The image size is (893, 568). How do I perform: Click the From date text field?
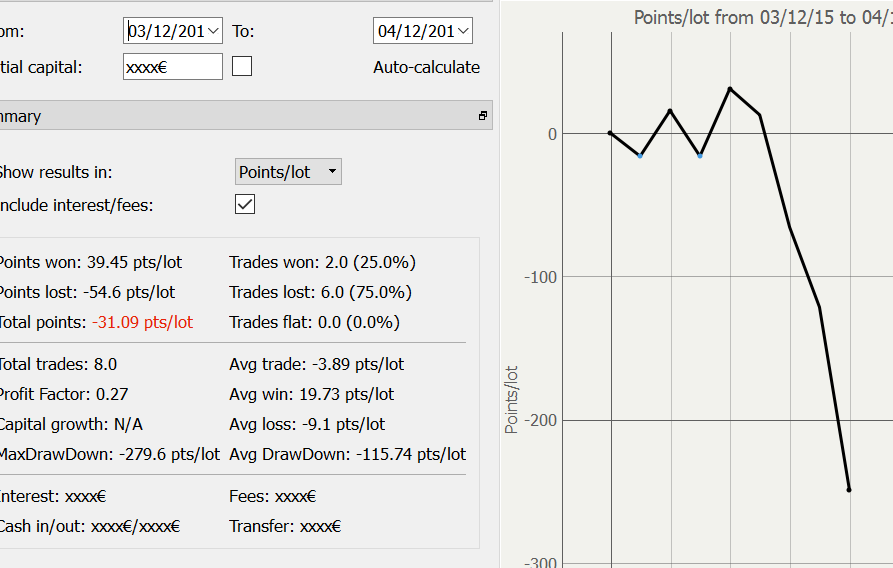165,31
